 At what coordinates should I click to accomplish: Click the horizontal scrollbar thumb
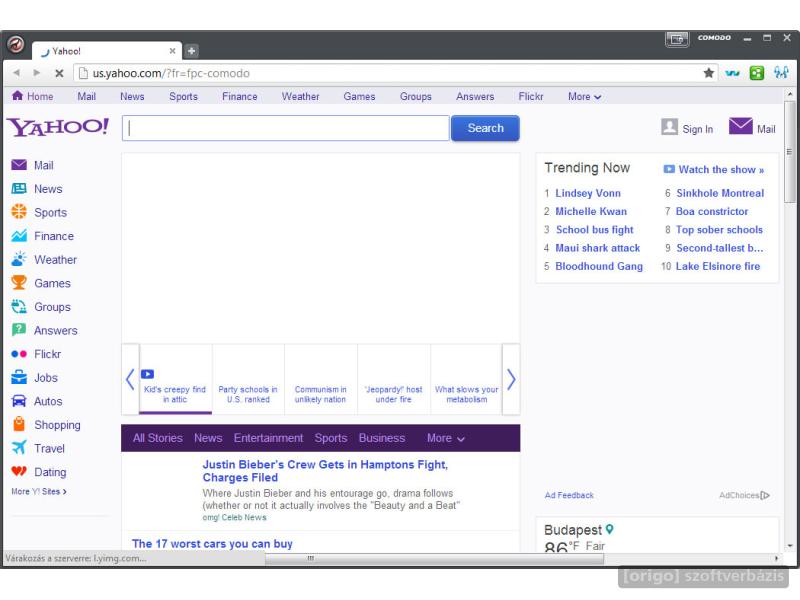[x=434, y=559]
